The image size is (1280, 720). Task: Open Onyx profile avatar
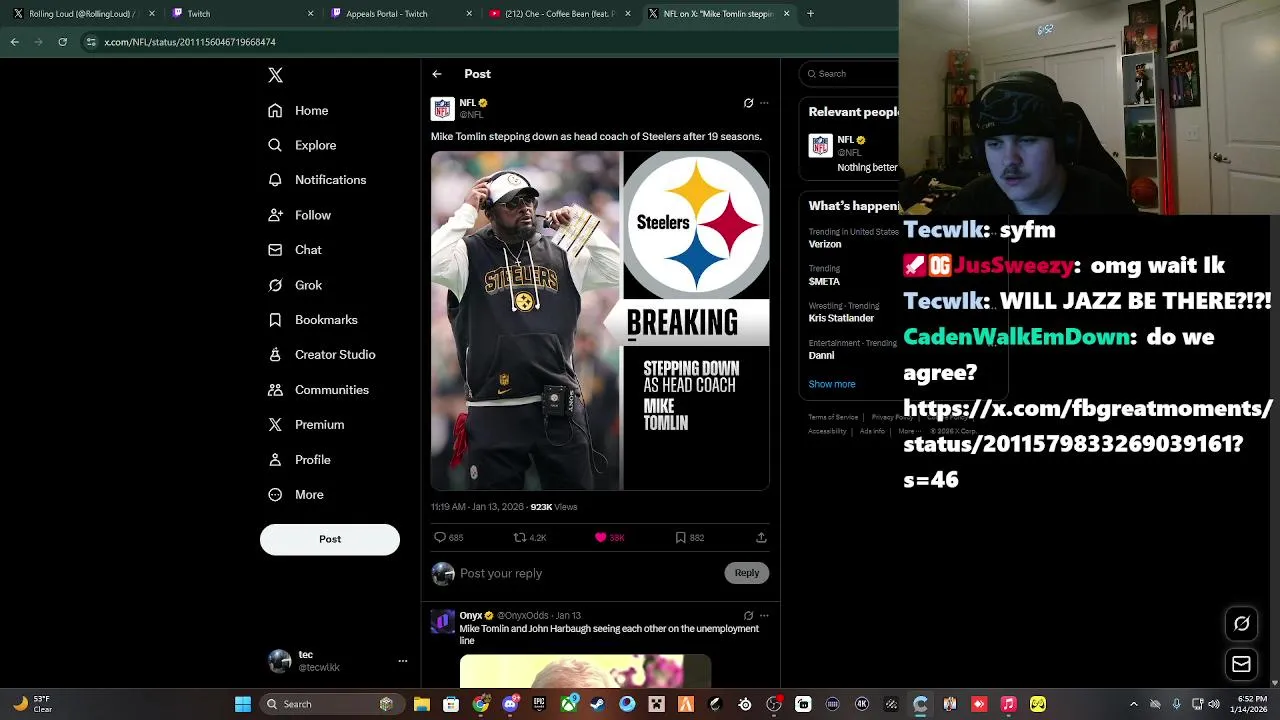click(x=442, y=622)
